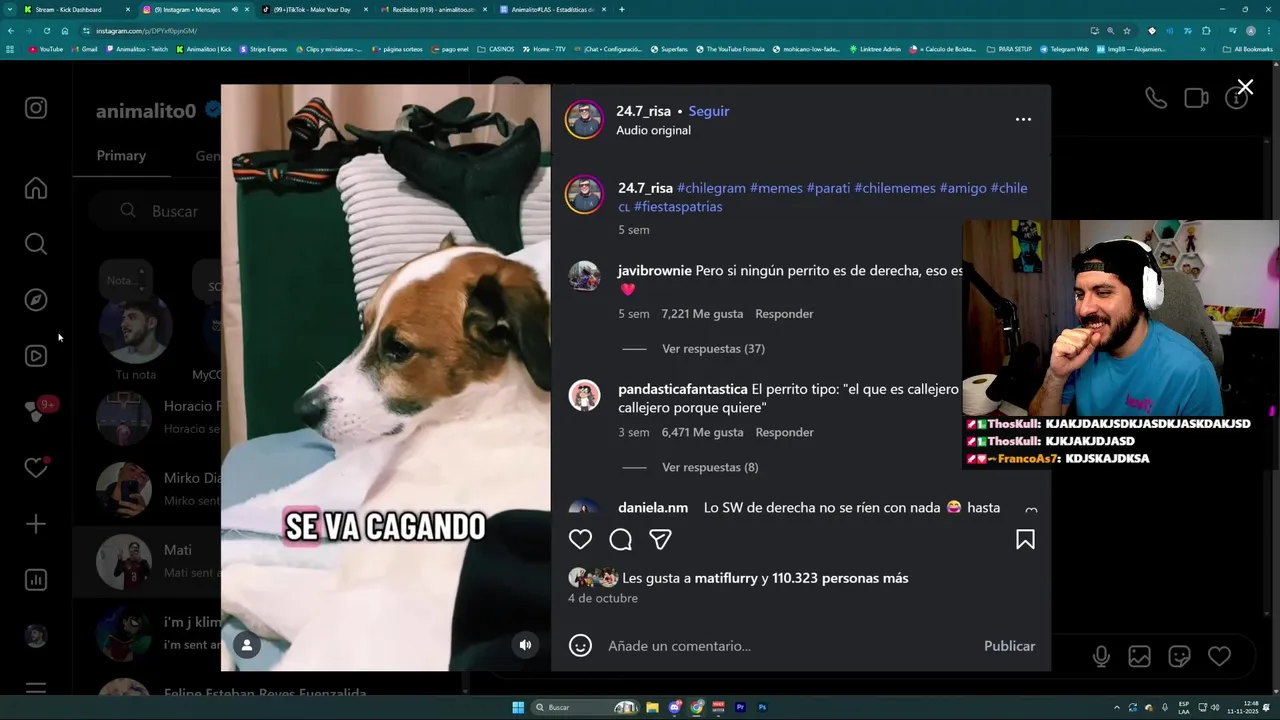Click 110.323 personas más likes link

(x=840, y=578)
